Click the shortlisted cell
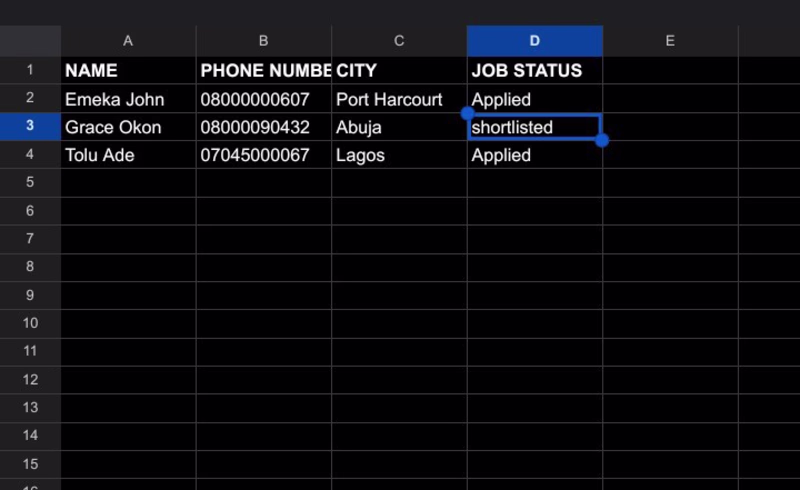Viewport: 800px width, 490px height. point(535,127)
